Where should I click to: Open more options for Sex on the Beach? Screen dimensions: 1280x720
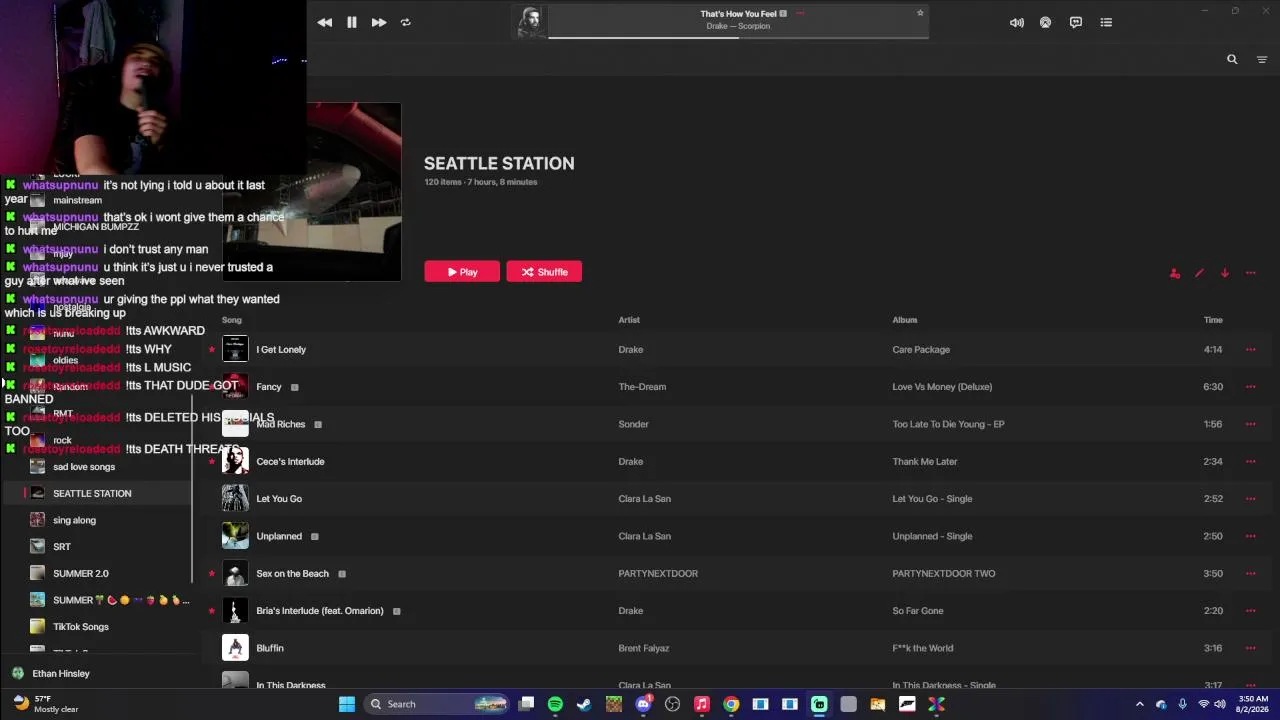tap(1250, 574)
